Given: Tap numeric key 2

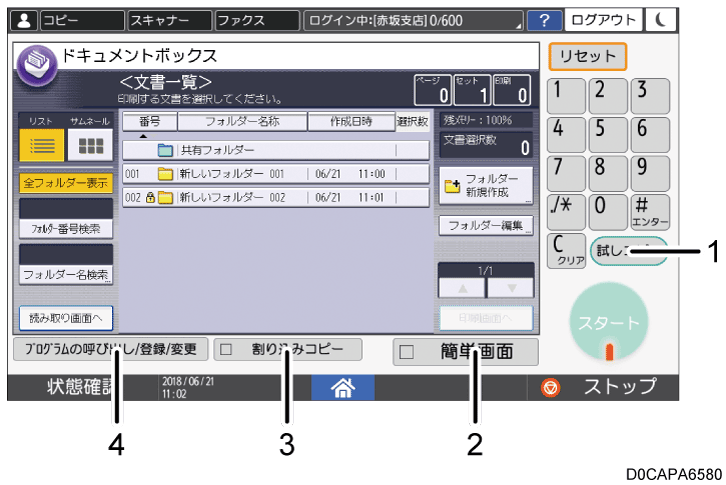Looking at the screenshot, I should 608,96.
